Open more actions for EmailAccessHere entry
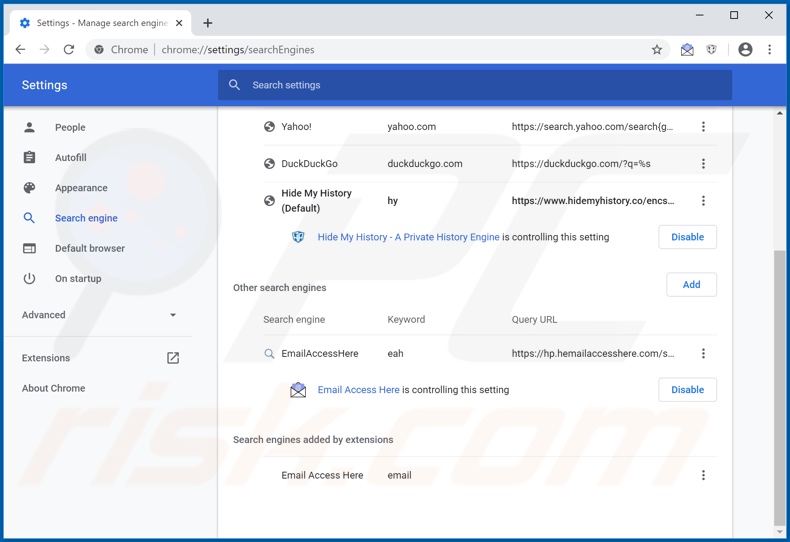This screenshot has height=542, width=790. [x=703, y=354]
